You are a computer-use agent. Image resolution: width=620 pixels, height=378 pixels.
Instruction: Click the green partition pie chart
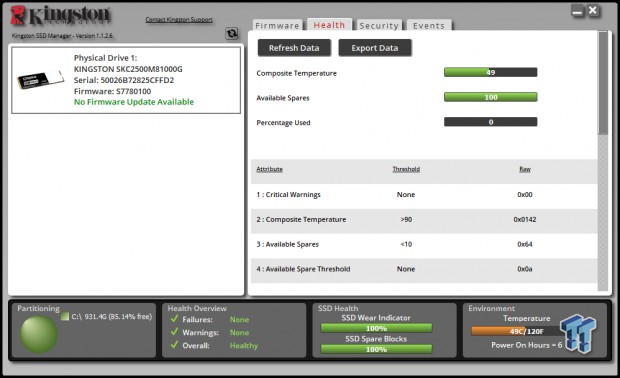click(38, 334)
